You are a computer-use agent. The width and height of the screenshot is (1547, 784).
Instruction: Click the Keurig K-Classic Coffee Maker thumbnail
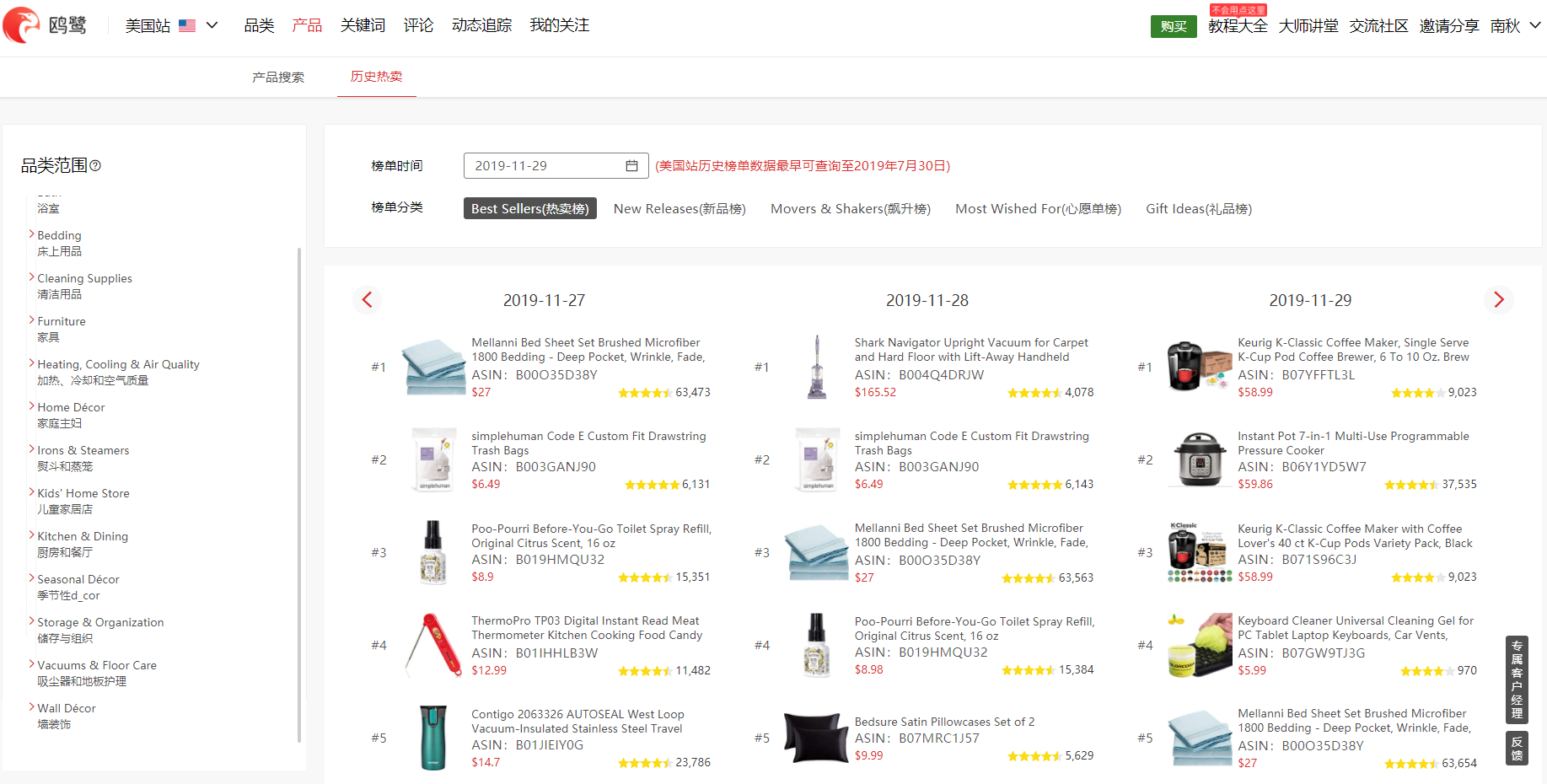[x=1199, y=367]
